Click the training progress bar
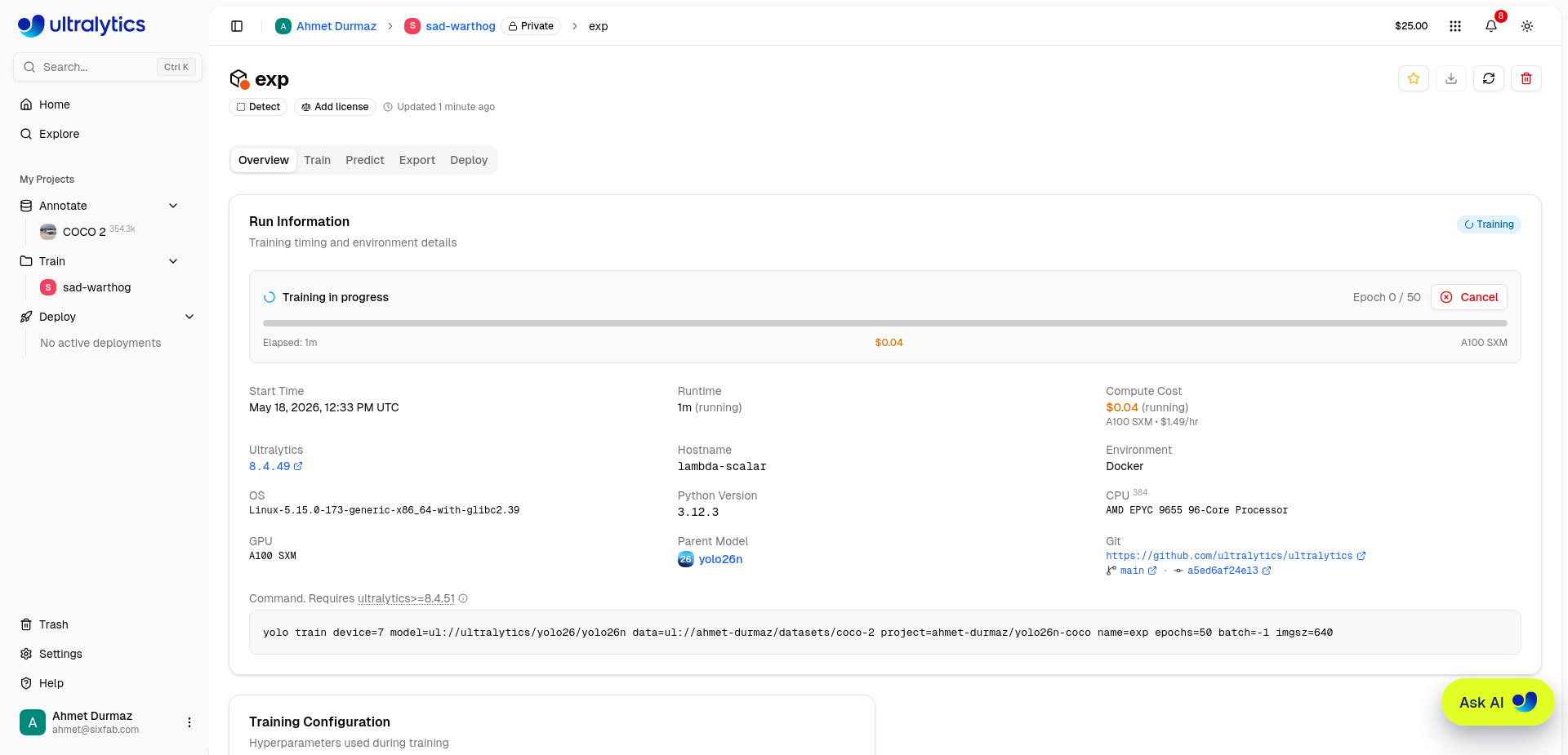This screenshot has height=755, width=1568. (x=884, y=323)
